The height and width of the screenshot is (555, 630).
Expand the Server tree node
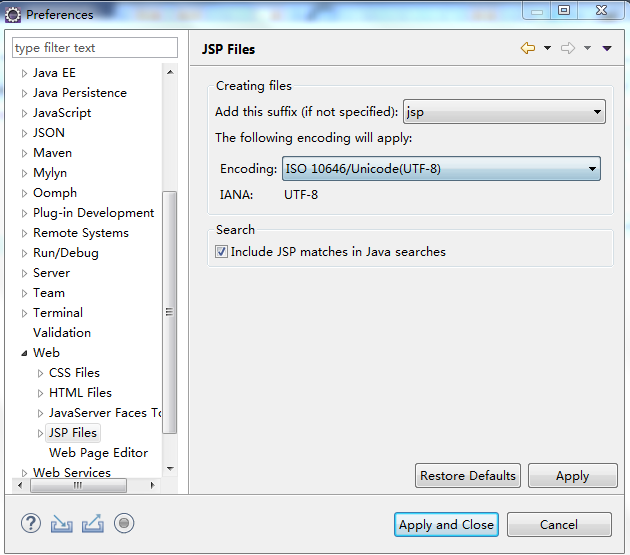(24, 274)
